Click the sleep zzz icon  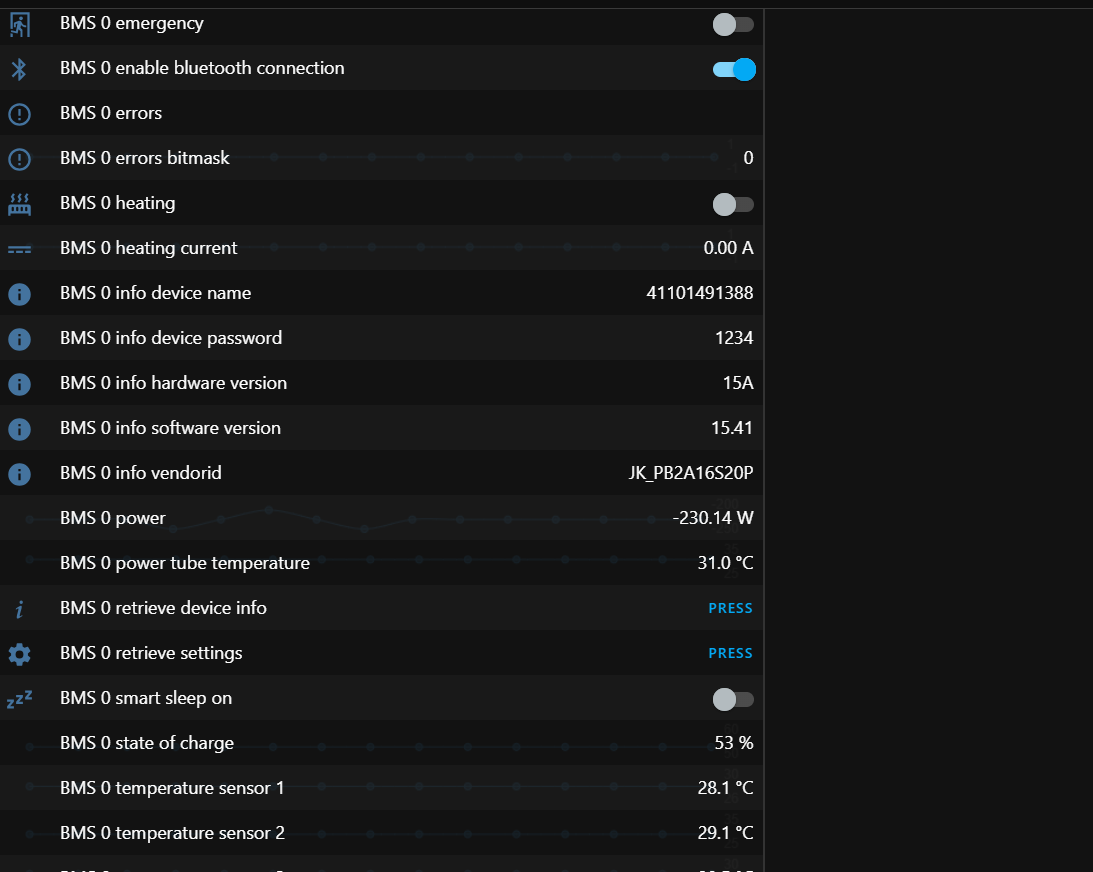pyautogui.click(x=20, y=699)
